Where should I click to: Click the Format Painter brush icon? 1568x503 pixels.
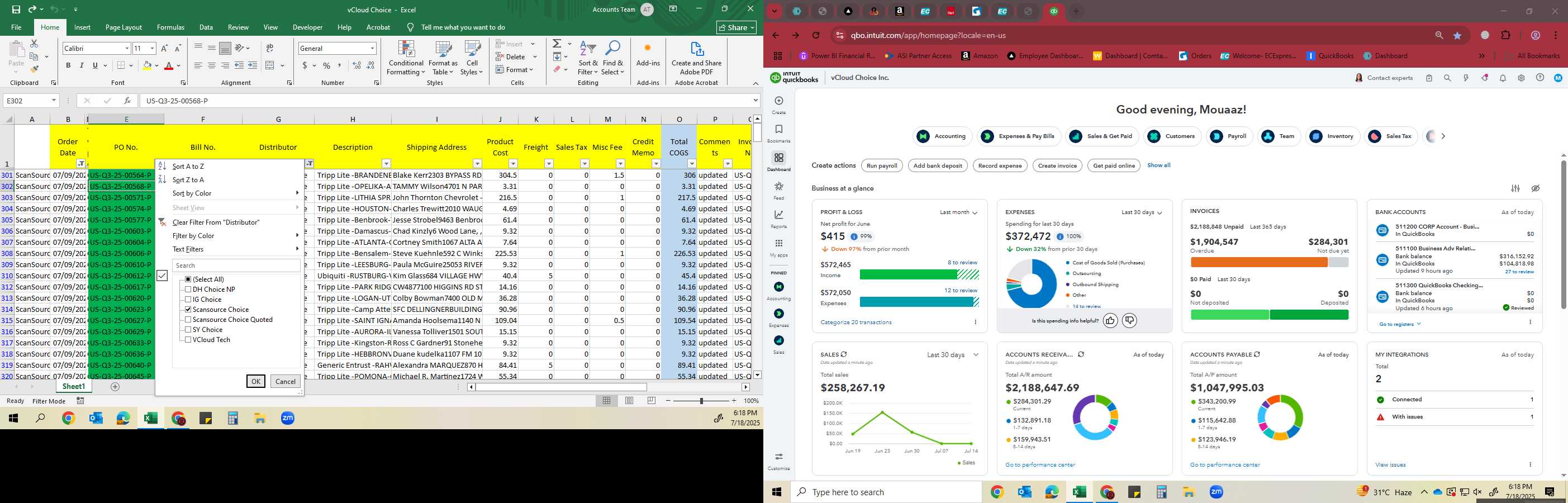(x=34, y=69)
